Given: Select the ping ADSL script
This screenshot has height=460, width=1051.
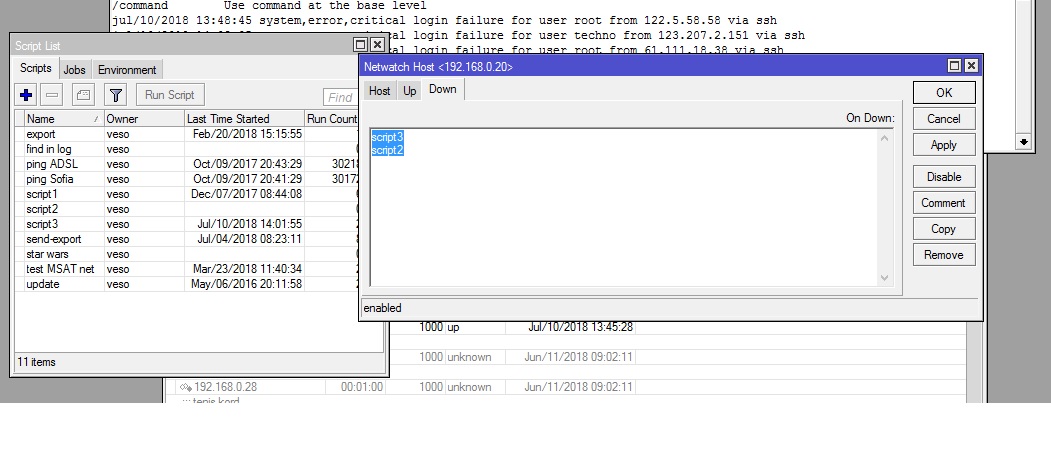Looking at the screenshot, I should 188,164.
